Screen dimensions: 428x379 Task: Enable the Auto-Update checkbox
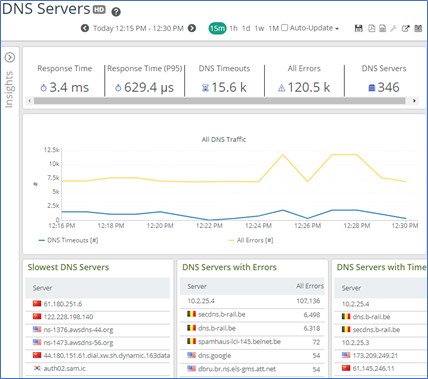tap(284, 28)
